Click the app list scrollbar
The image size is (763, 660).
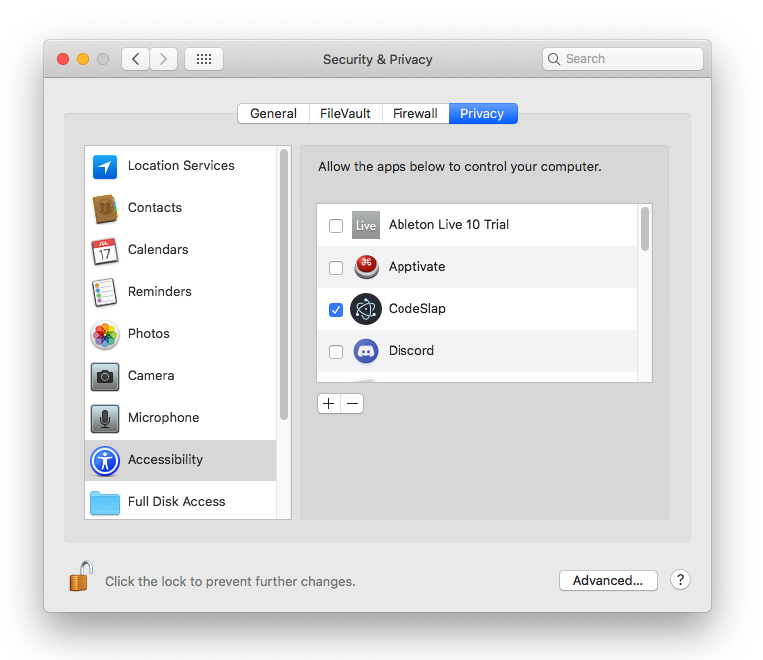(x=645, y=229)
